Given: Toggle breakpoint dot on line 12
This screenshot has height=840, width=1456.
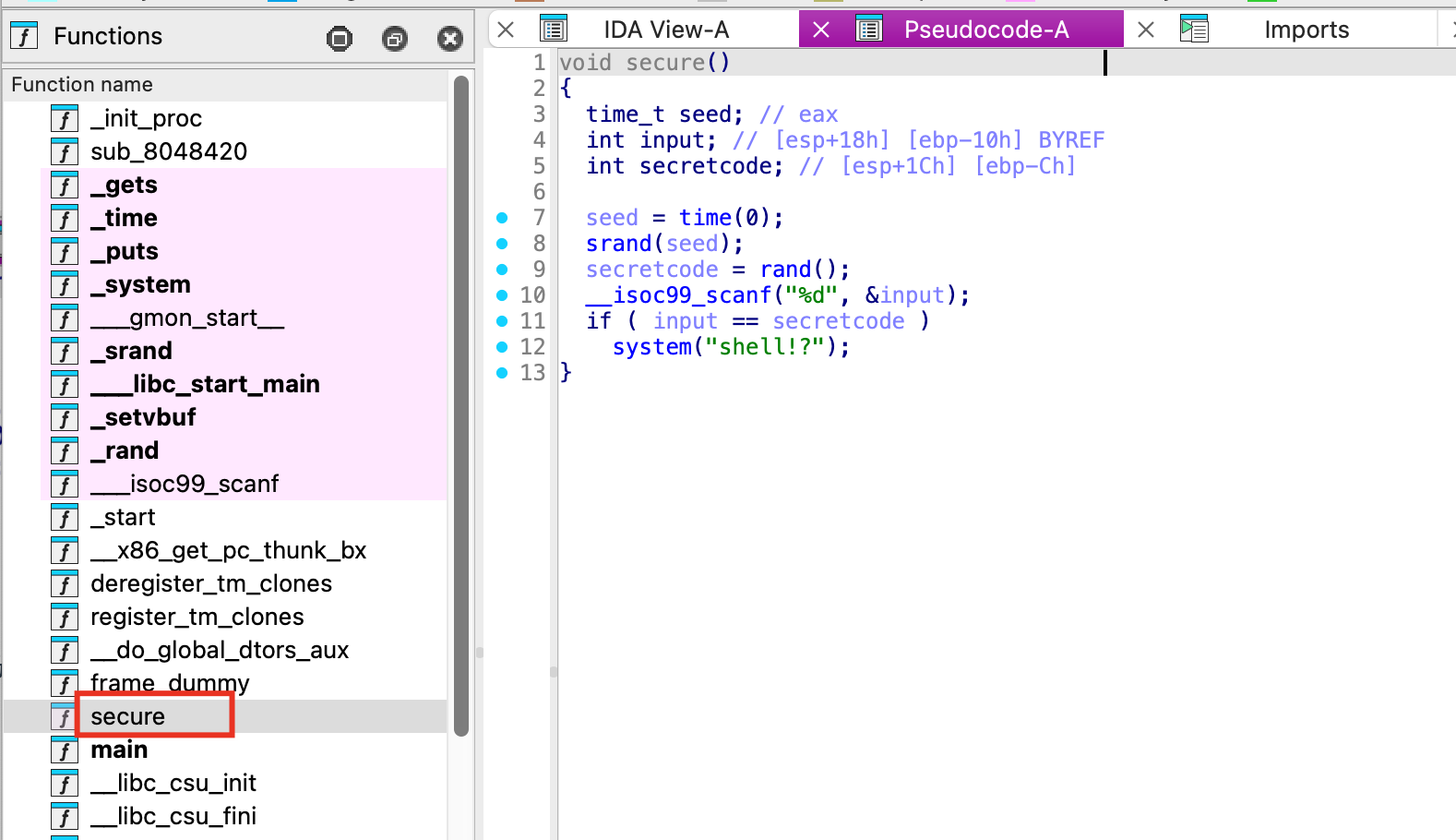Looking at the screenshot, I should pos(502,347).
